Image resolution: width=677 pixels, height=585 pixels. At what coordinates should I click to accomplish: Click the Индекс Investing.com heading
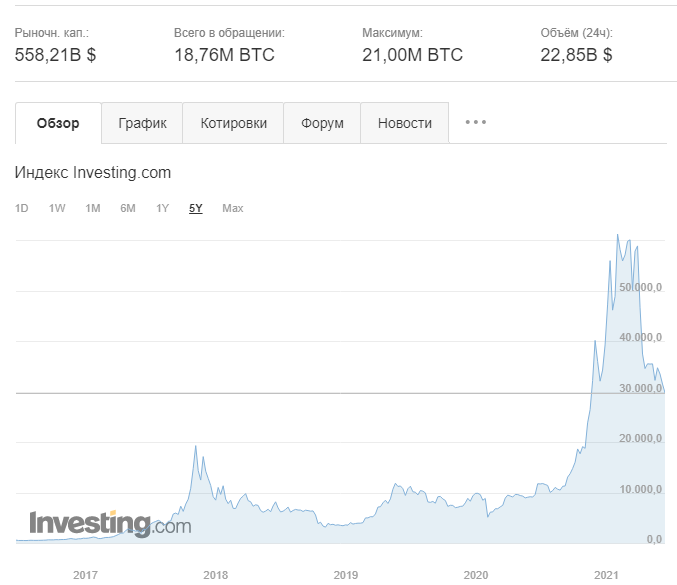(x=93, y=172)
